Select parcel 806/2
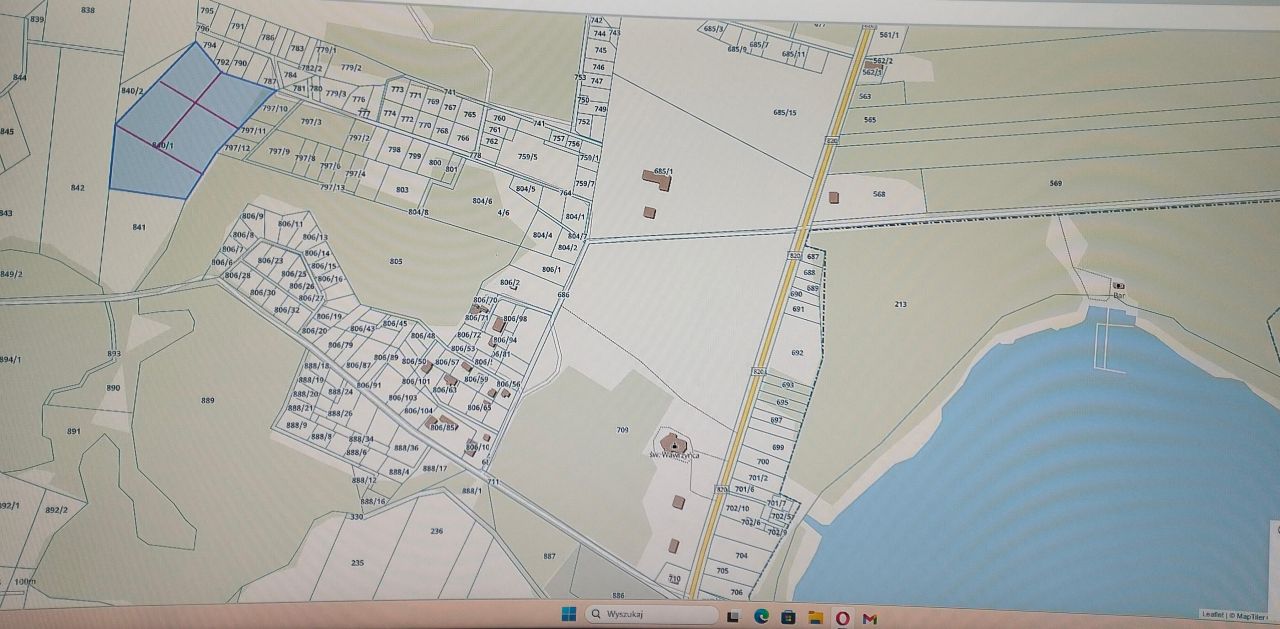Image resolution: width=1280 pixels, height=629 pixels. (509, 282)
